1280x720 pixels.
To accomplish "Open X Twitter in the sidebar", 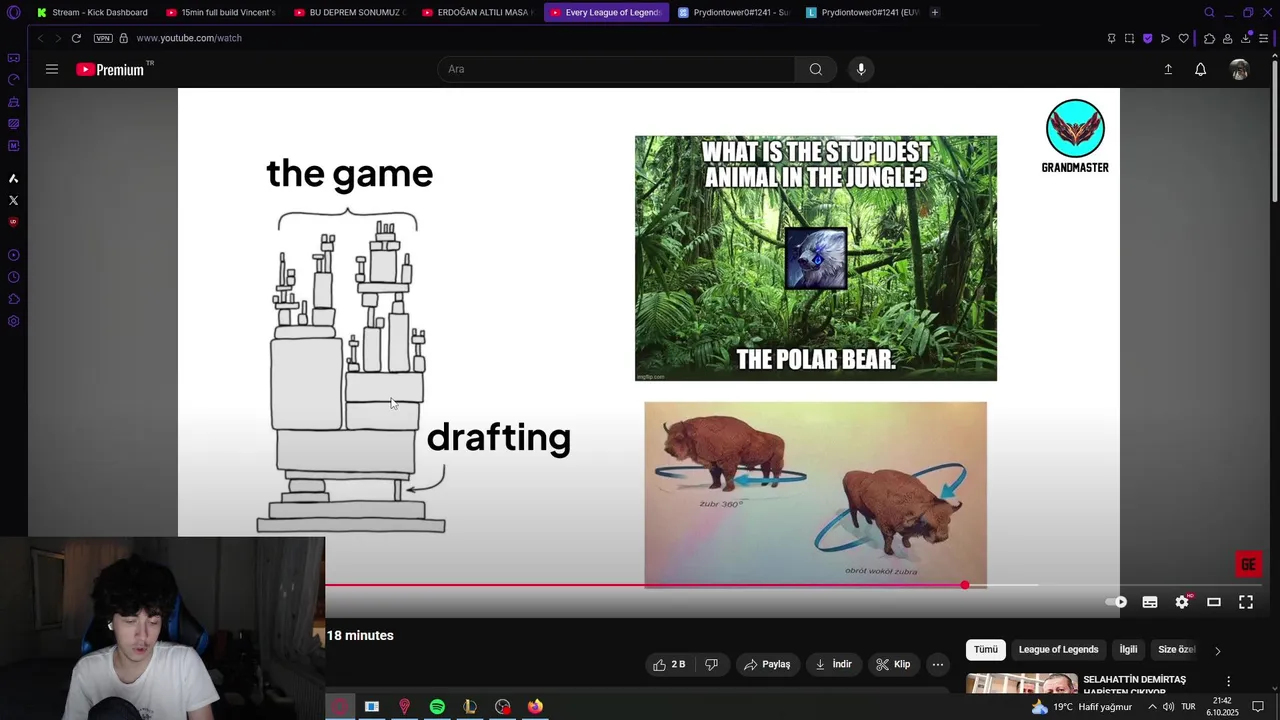I will [13, 200].
